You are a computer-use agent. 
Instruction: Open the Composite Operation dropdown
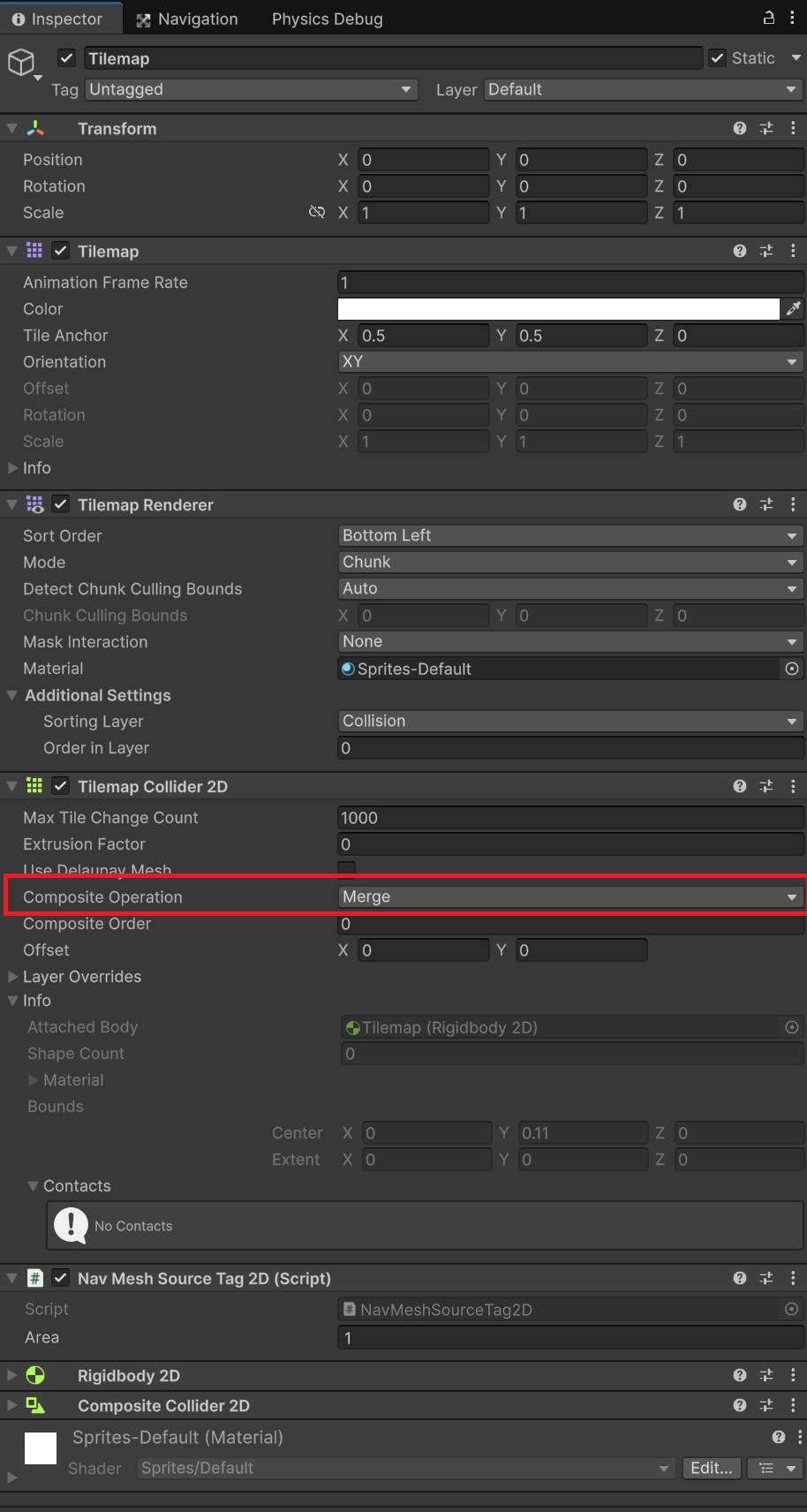[569, 897]
